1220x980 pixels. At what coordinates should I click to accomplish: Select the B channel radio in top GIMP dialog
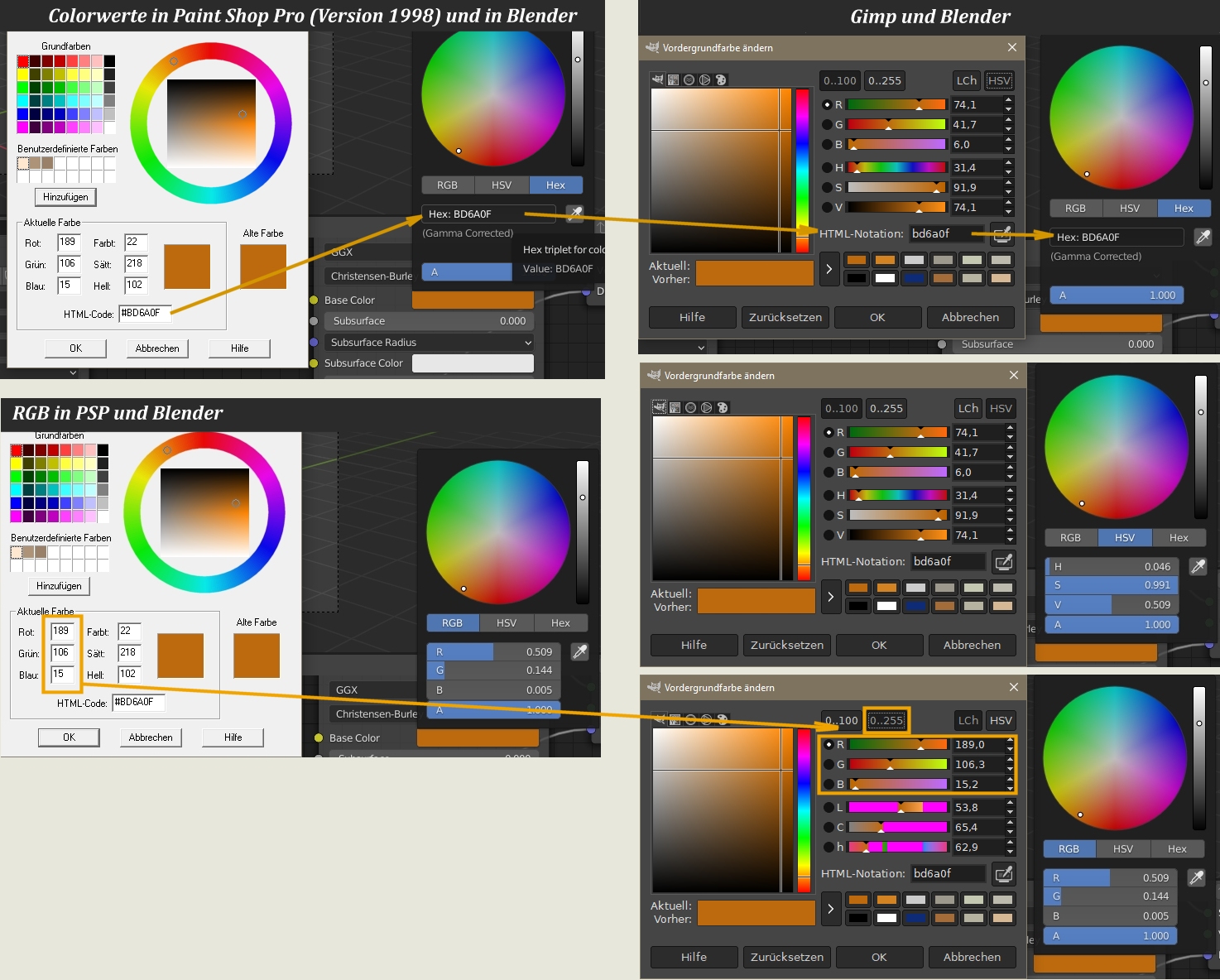[x=827, y=144]
